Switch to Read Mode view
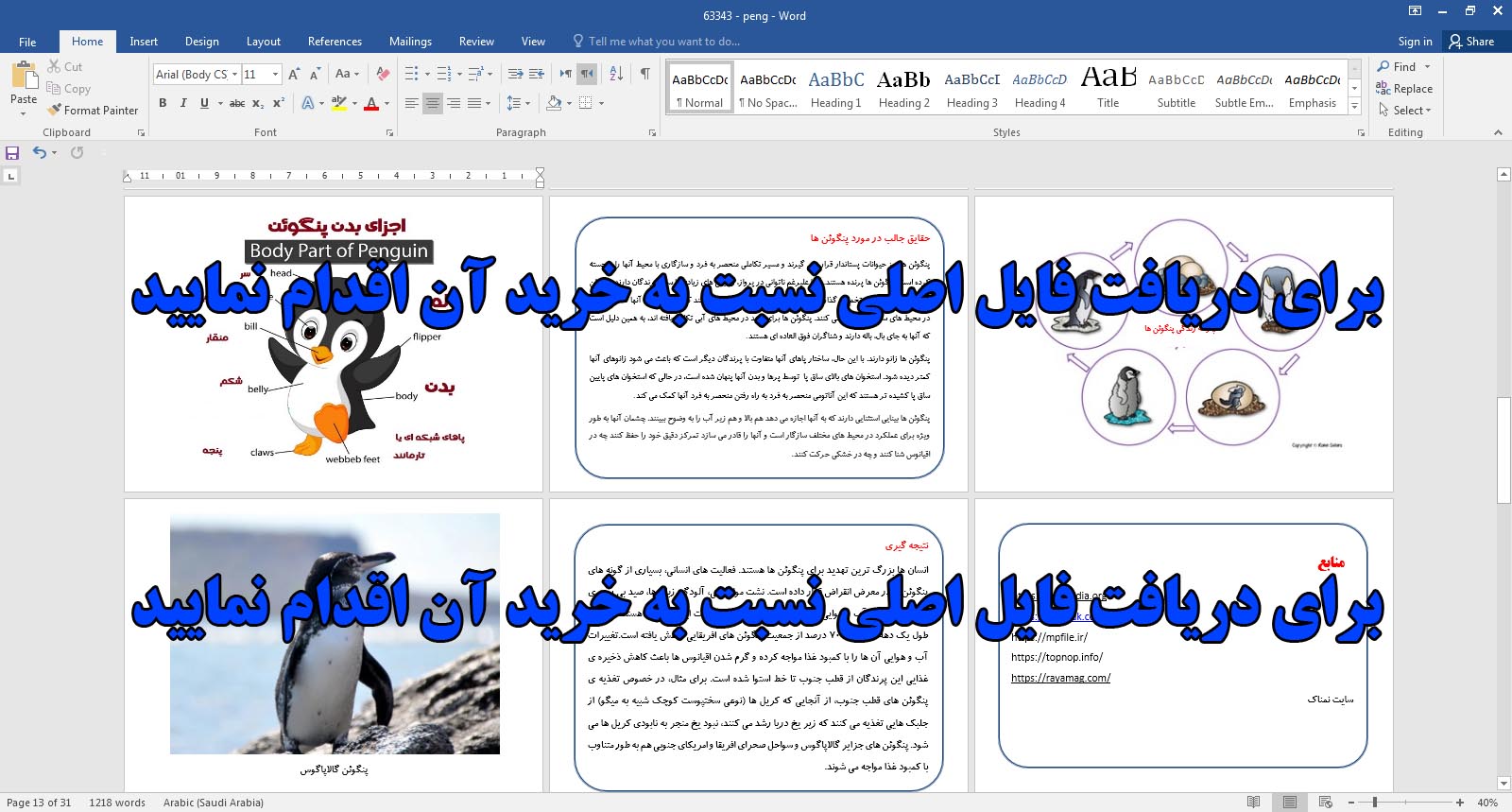 click(x=1253, y=803)
